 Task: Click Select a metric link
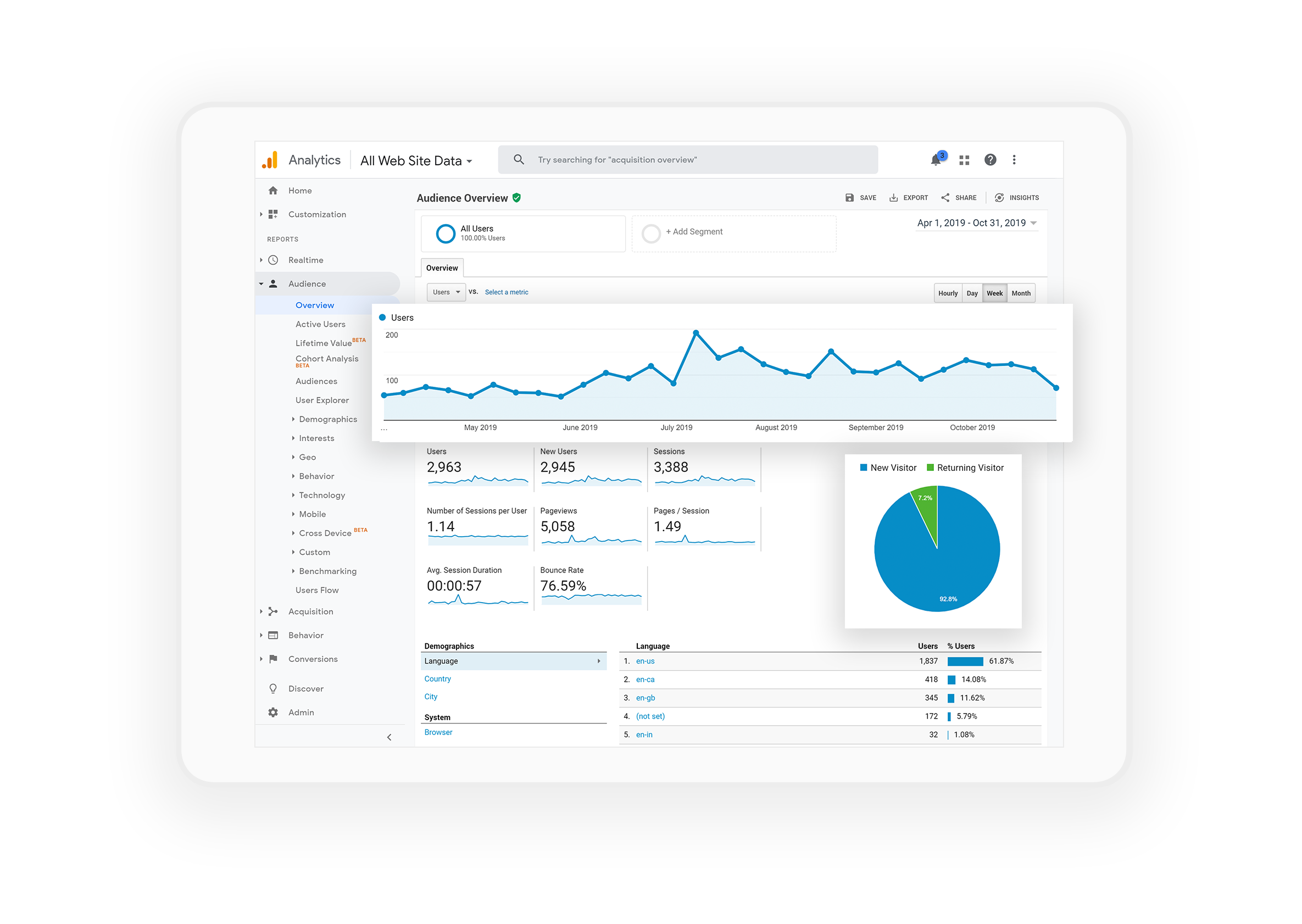[507, 292]
